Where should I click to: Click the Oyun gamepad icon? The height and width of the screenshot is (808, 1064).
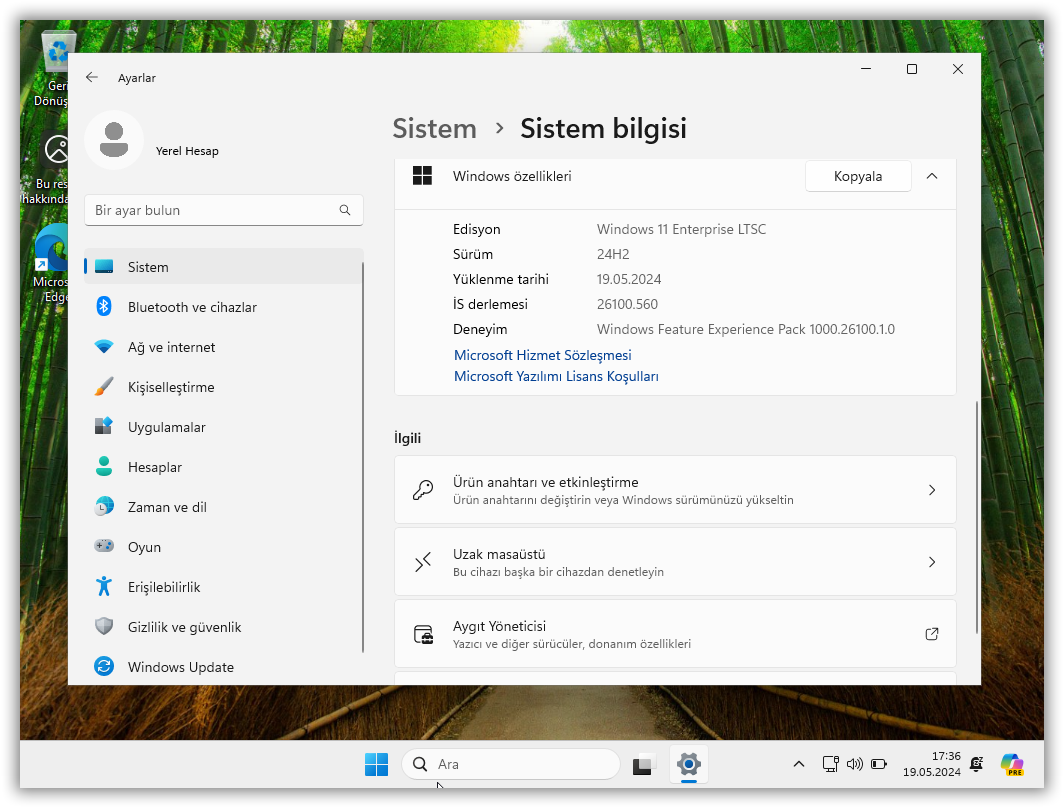pyautogui.click(x=104, y=545)
